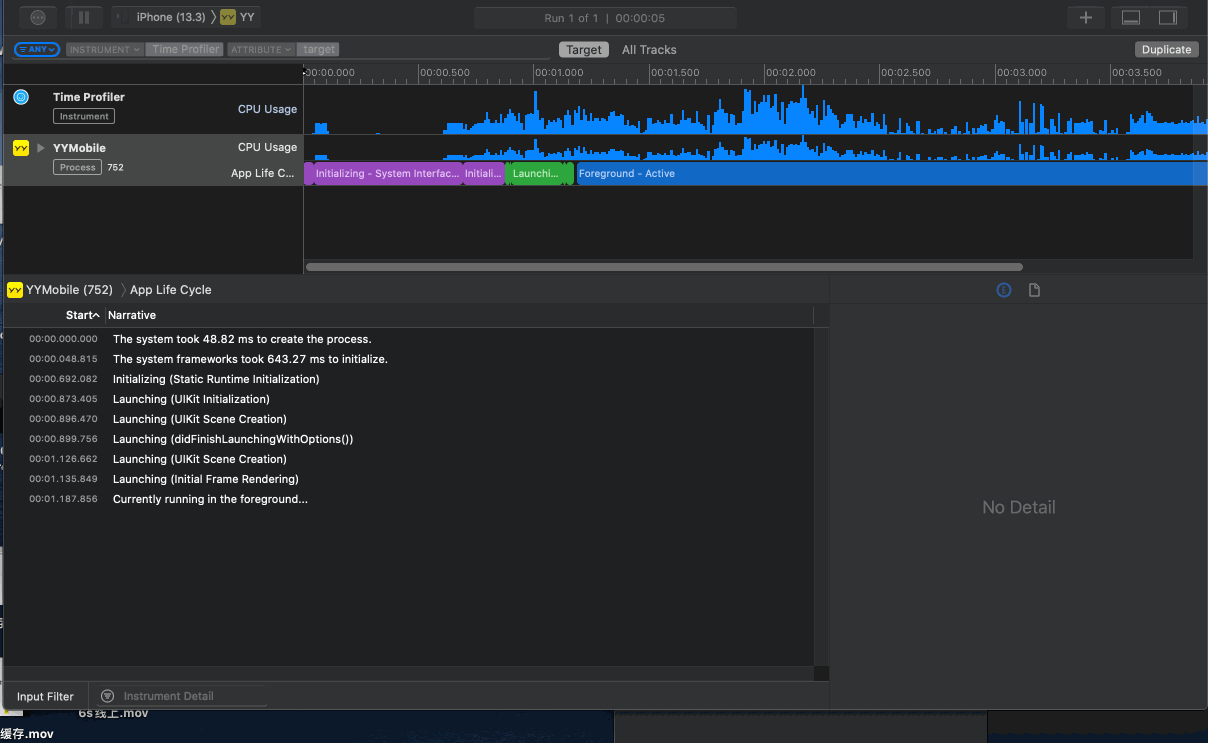Select row 'Currently running in the foreground...'
The height and width of the screenshot is (743, 1208).
tap(410, 499)
